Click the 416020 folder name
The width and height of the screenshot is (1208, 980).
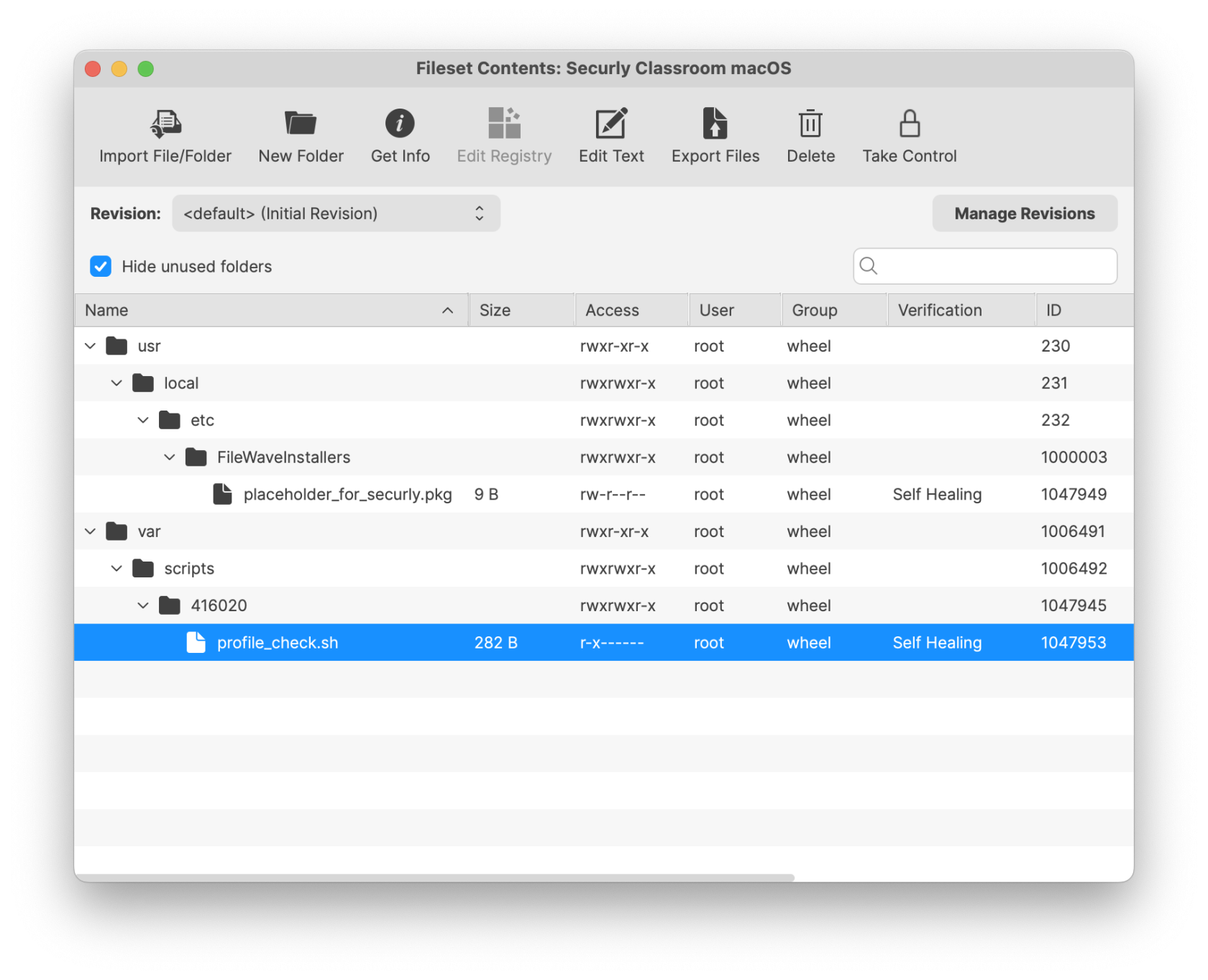[219, 605]
